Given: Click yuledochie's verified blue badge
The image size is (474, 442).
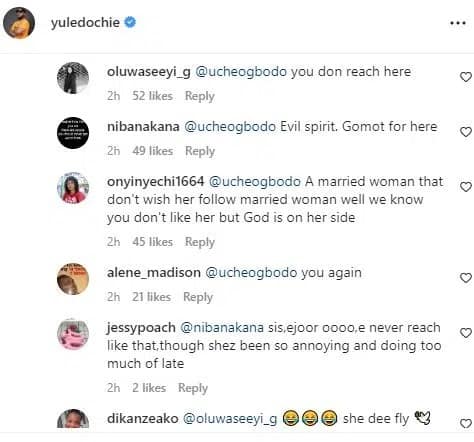Looking at the screenshot, I should pos(130,22).
